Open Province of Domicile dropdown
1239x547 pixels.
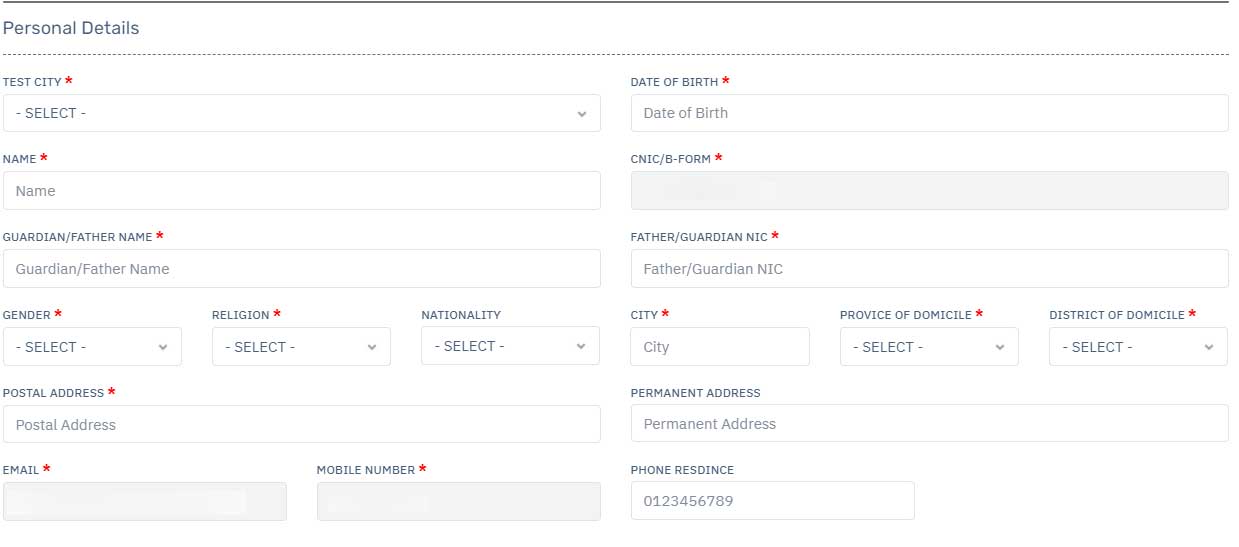click(929, 347)
